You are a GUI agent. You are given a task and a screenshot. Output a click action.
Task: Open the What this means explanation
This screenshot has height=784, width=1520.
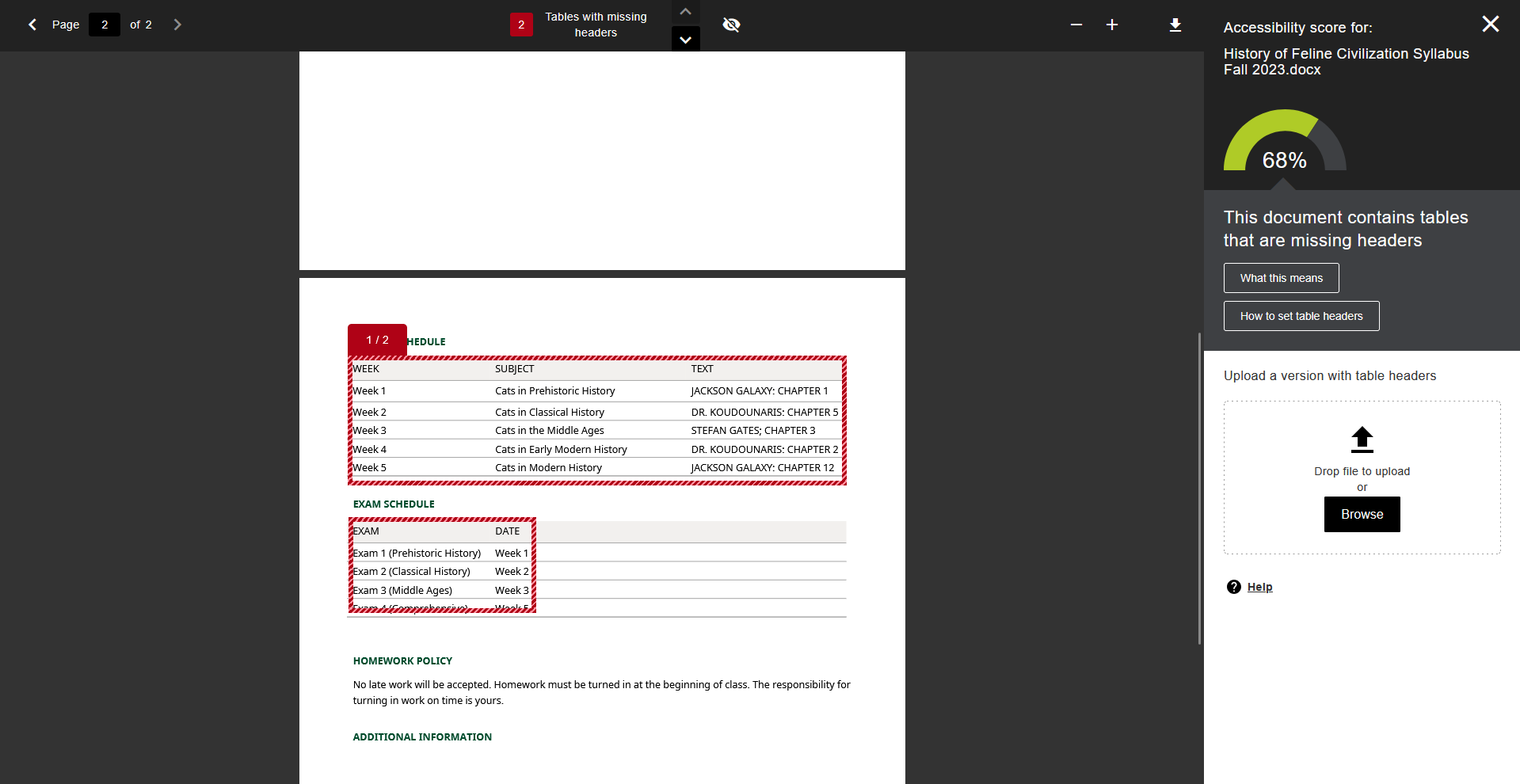pyautogui.click(x=1281, y=278)
